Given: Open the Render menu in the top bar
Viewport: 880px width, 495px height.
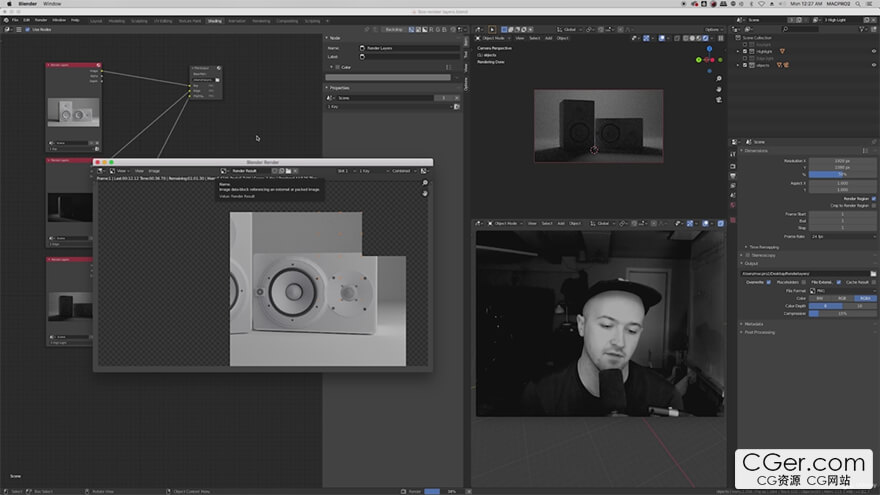Looking at the screenshot, I should [x=41, y=20].
